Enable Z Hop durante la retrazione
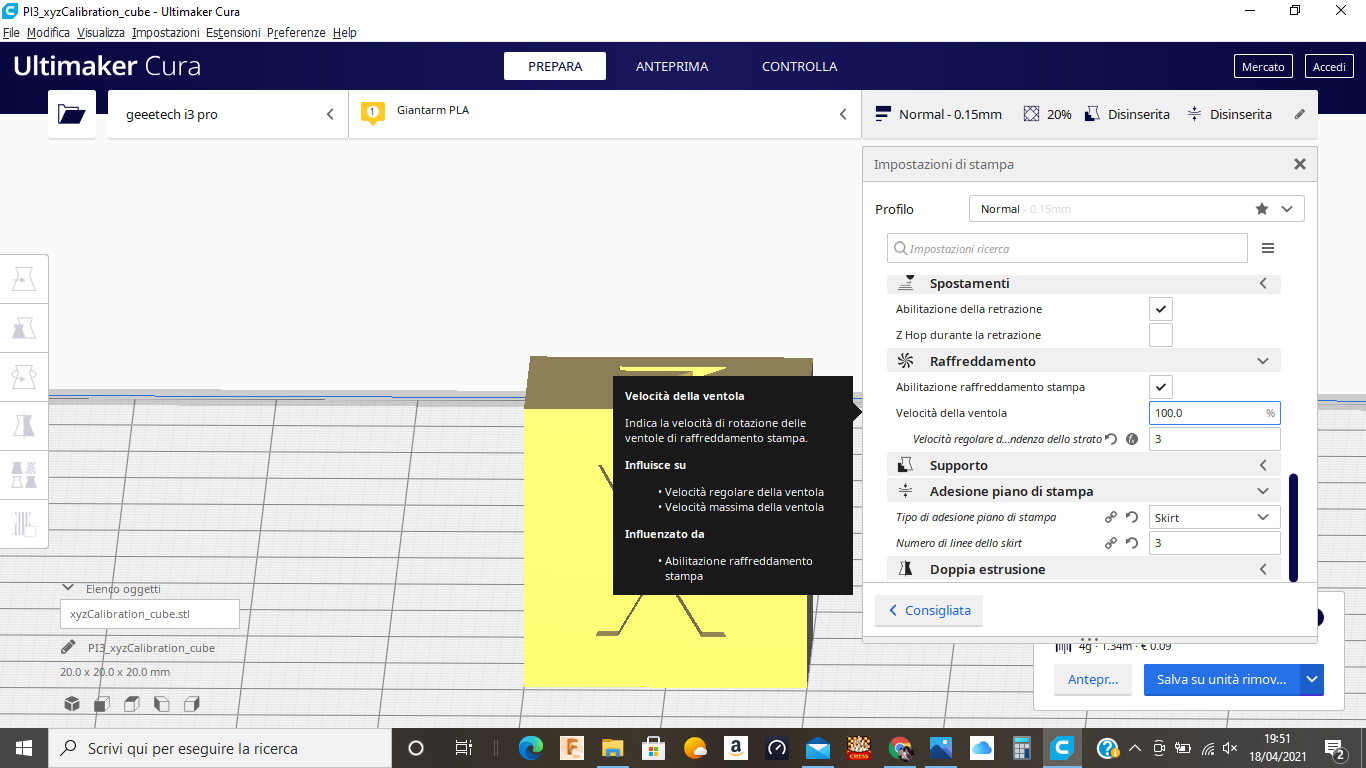1366x768 pixels. 1160,335
